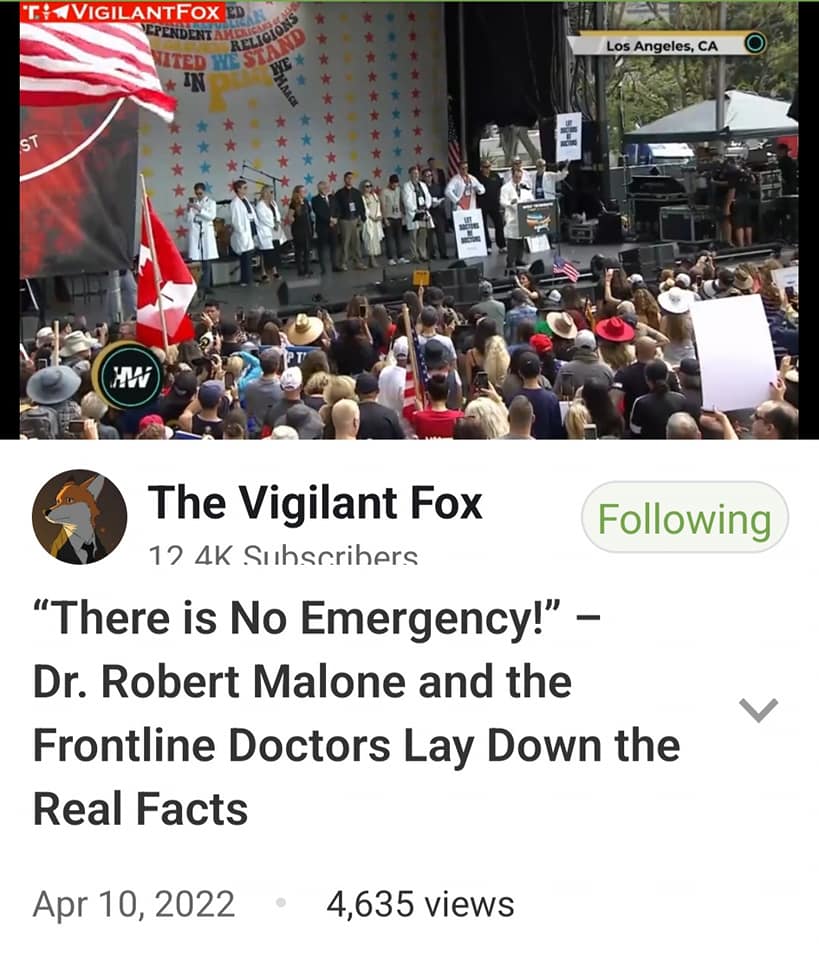This screenshot has width=819, height=960.
Task: Expand the video description chevron
Action: pos(758,710)
